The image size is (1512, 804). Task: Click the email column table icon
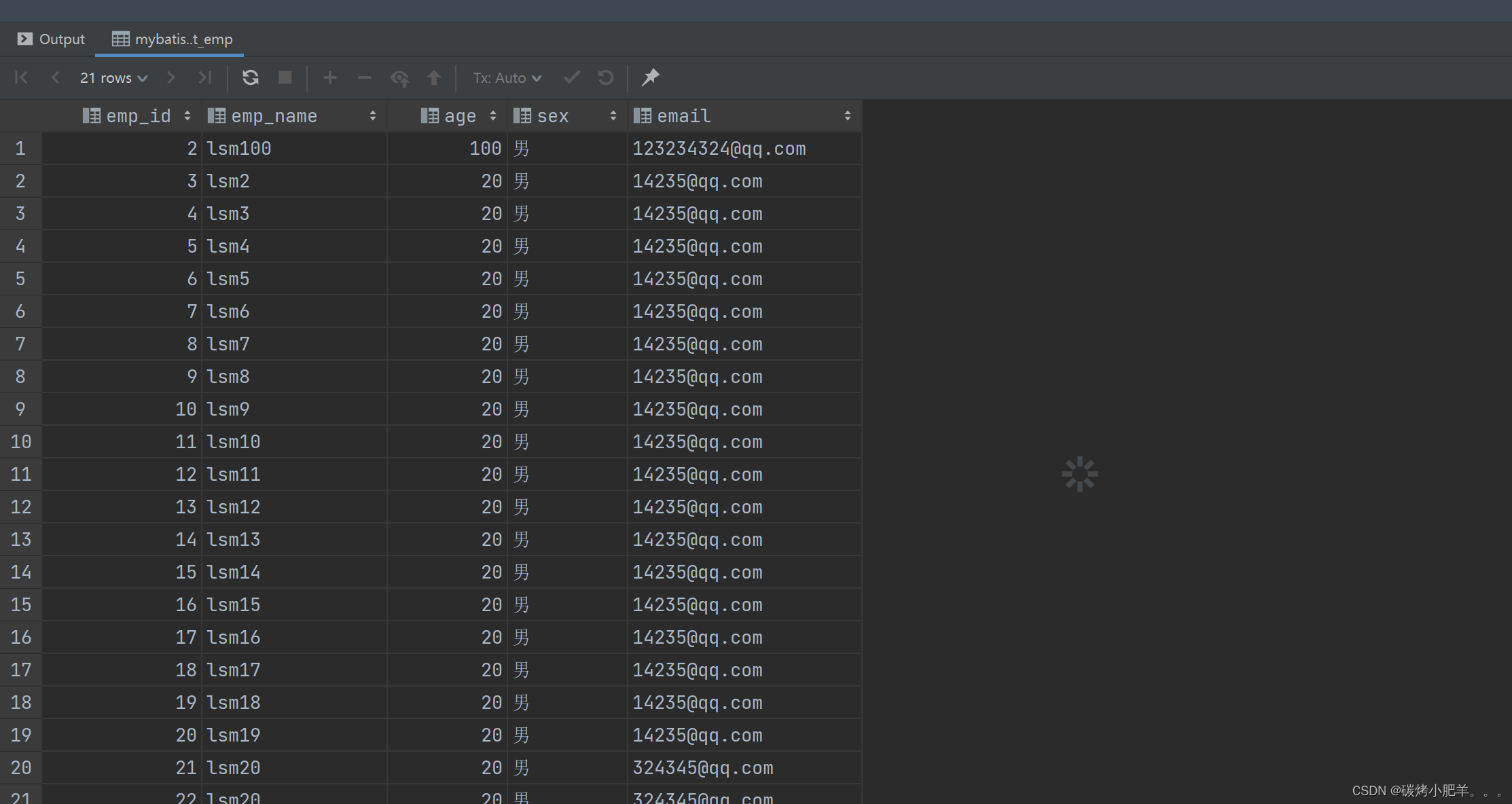point(643,116)
